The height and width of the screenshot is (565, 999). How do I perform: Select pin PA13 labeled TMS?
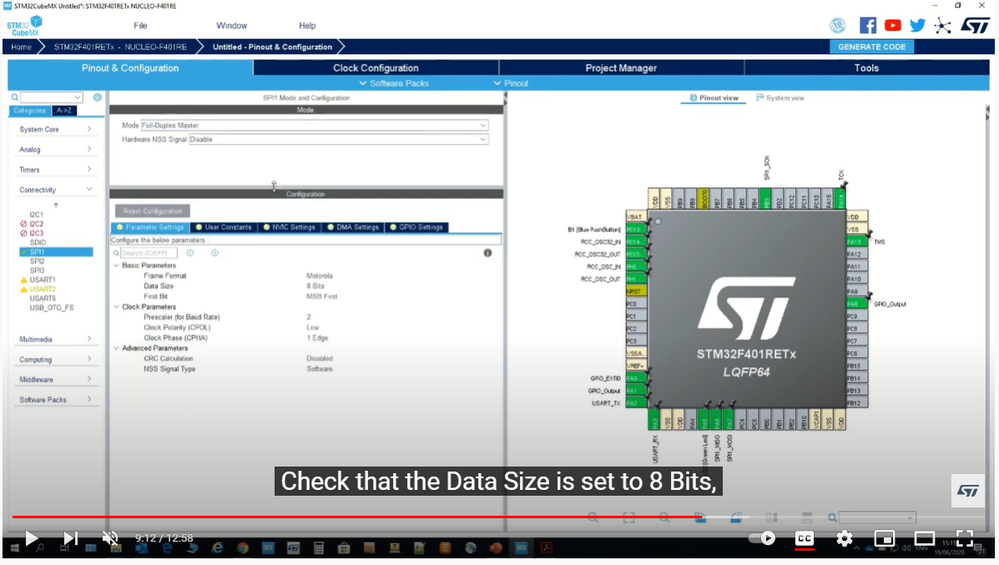(856, 241)
